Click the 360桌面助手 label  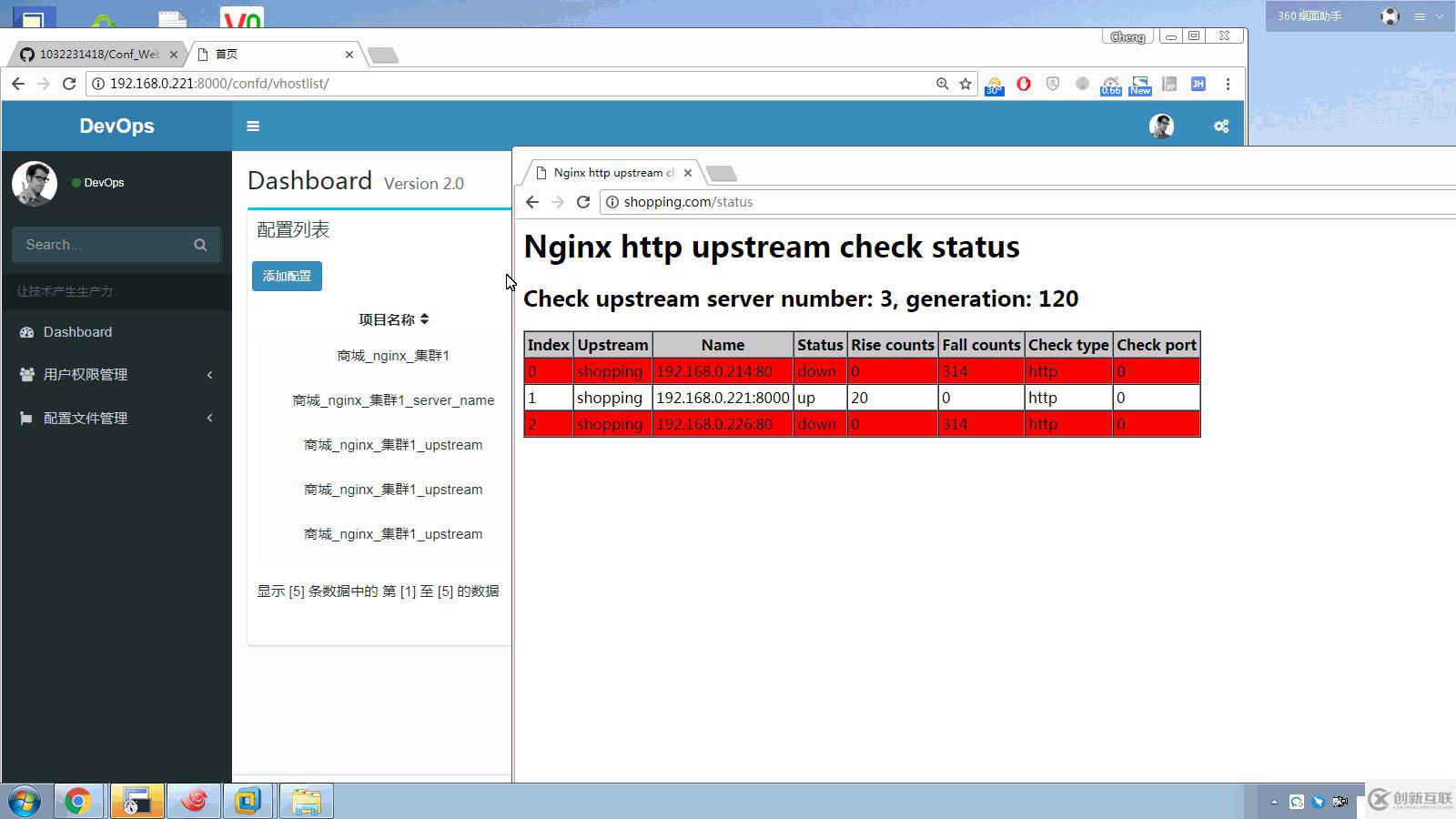(1309, 16)
